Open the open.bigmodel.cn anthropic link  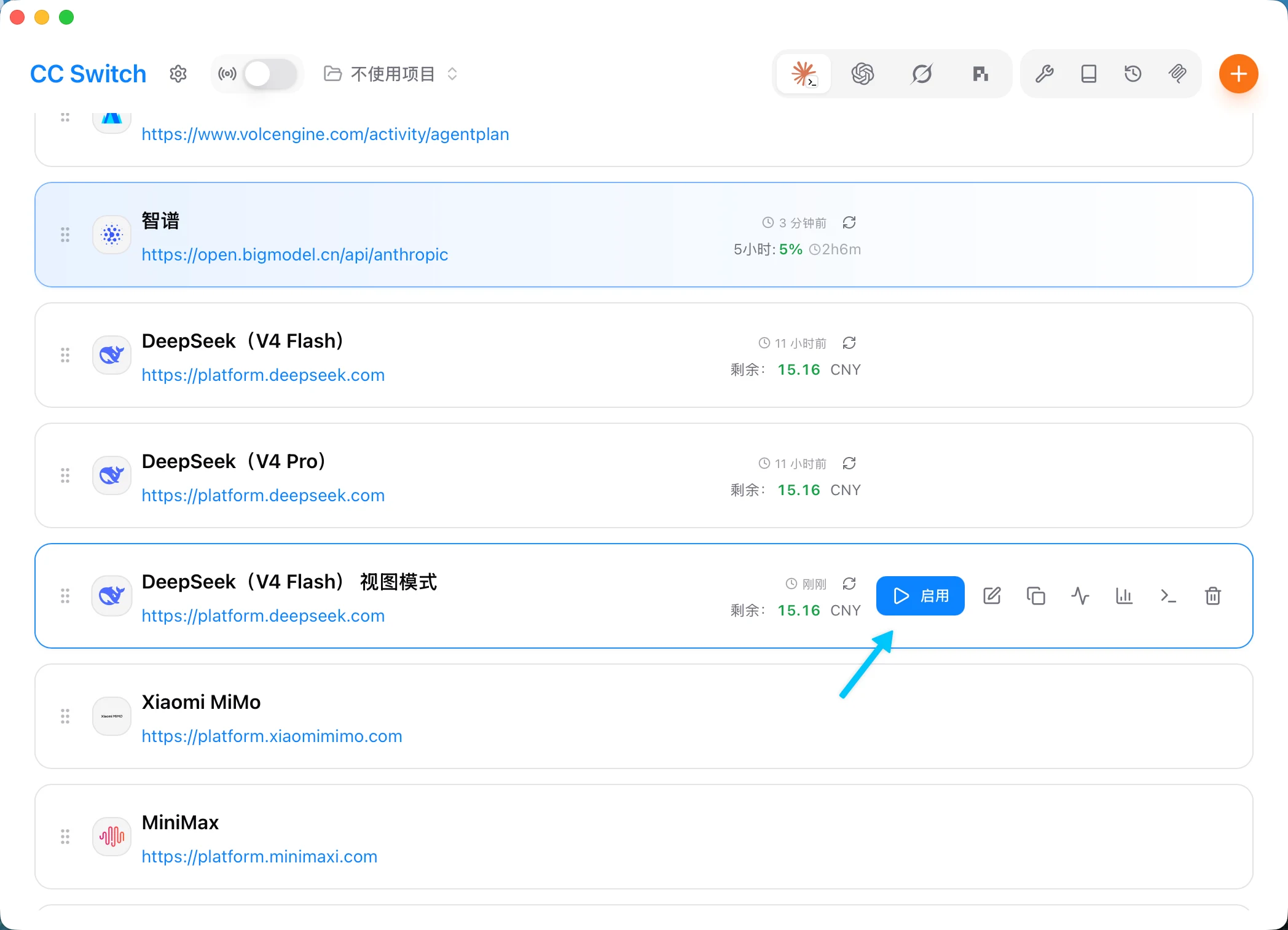tap(295, 254)
